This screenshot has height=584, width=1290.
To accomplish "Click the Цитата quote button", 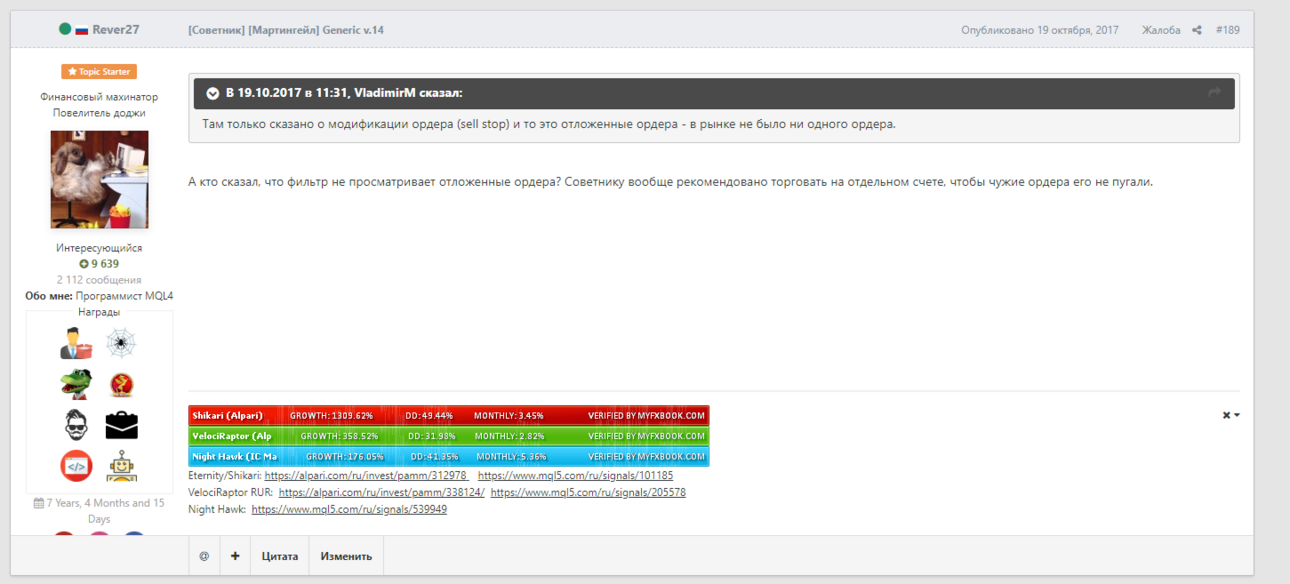I will pyautogui.click(x=280, y=556).
